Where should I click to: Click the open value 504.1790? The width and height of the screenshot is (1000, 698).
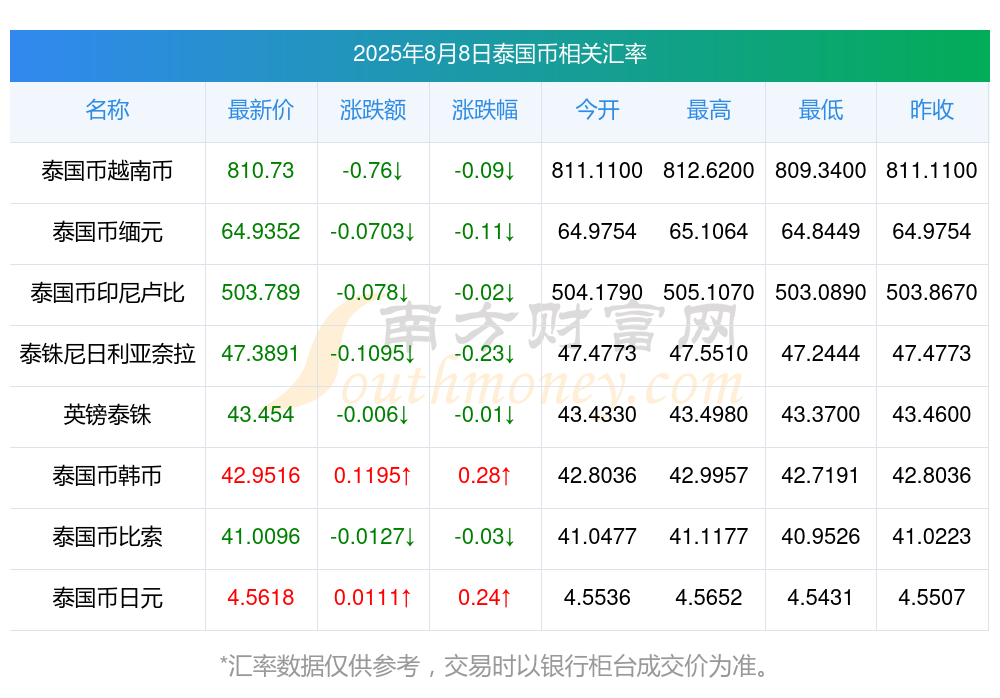tap(597, 293)
